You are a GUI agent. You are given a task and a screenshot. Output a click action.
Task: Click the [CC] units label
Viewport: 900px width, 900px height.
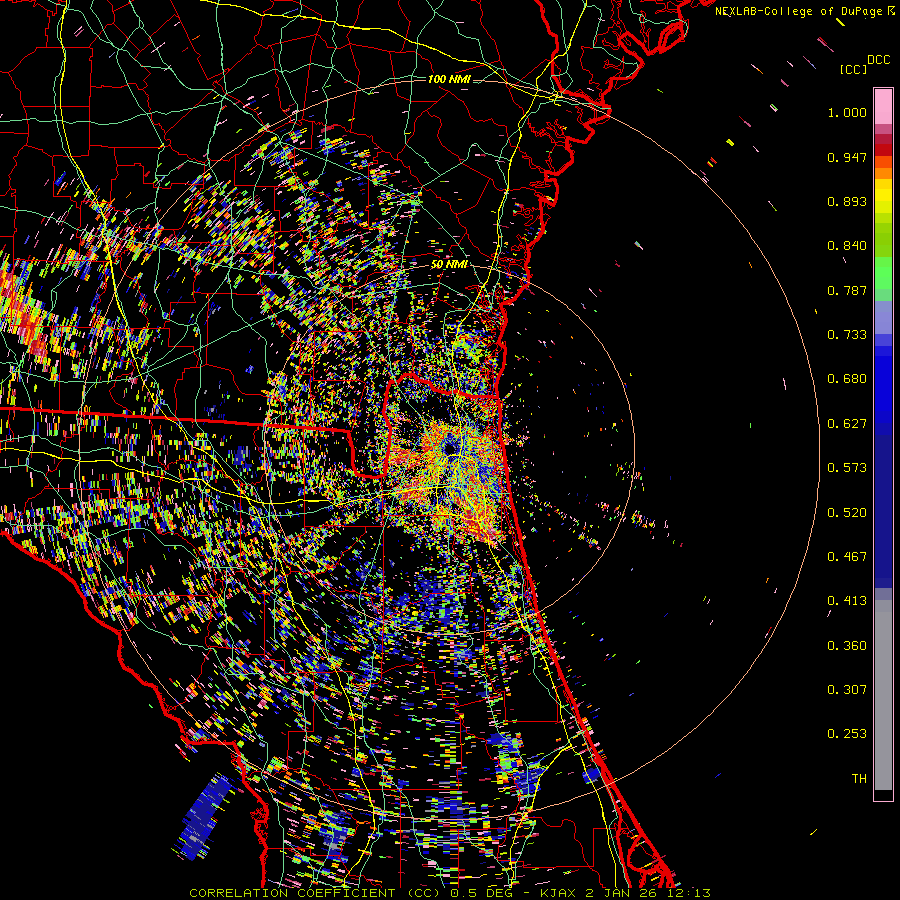point(854,69)
